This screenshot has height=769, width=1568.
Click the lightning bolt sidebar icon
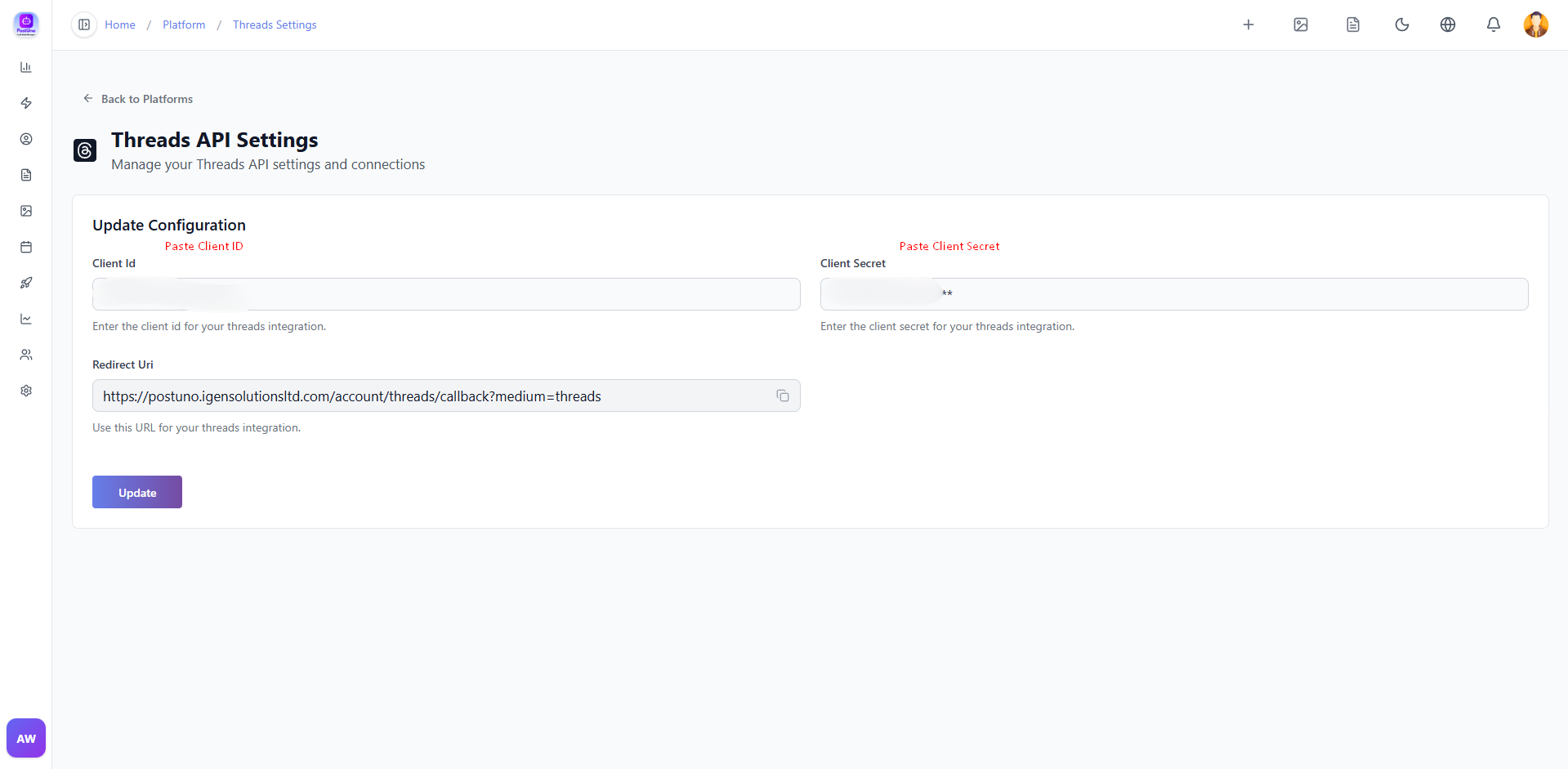click(26, 103)
